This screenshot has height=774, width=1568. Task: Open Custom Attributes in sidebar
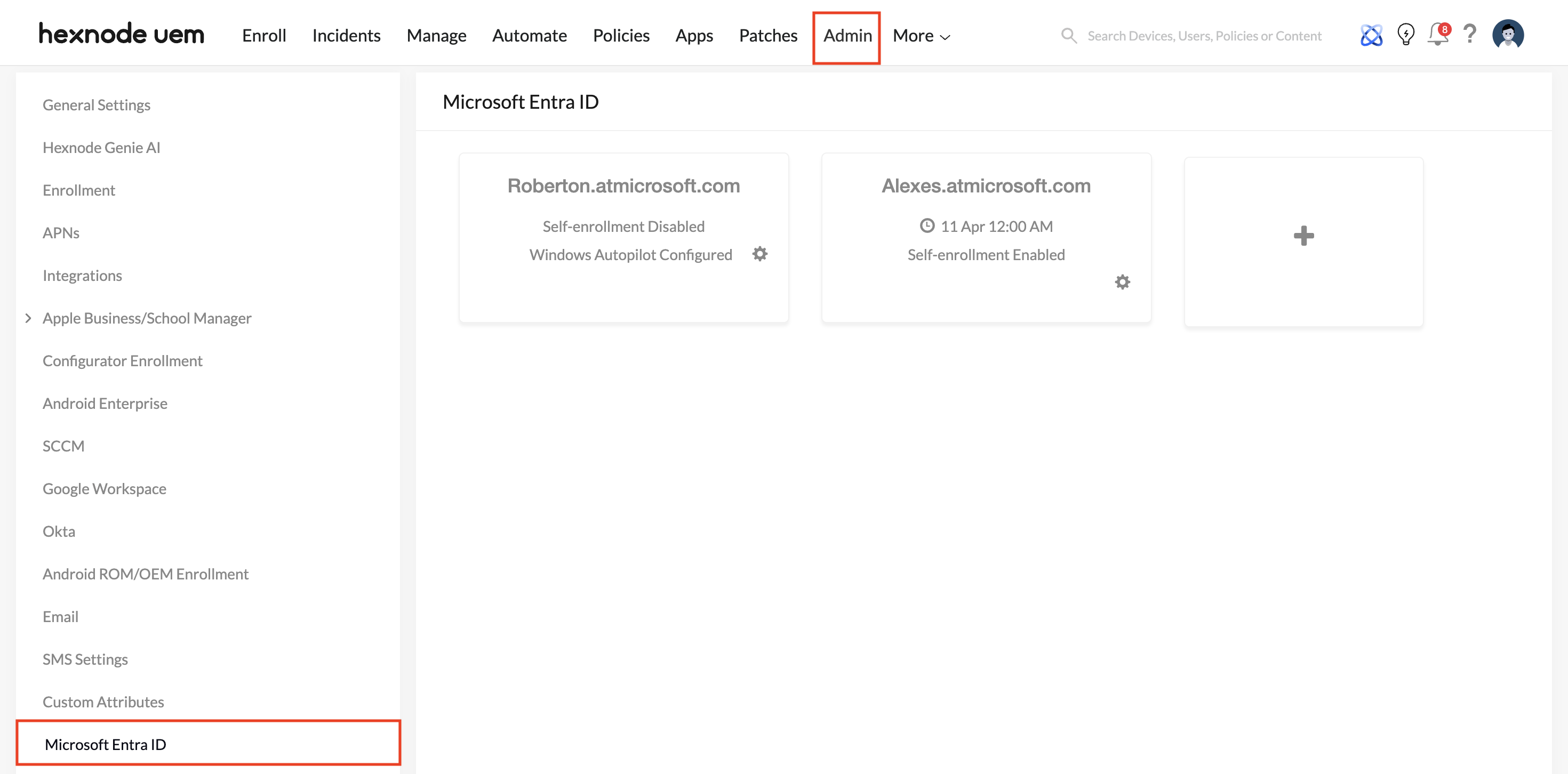[x=103, y=702]
